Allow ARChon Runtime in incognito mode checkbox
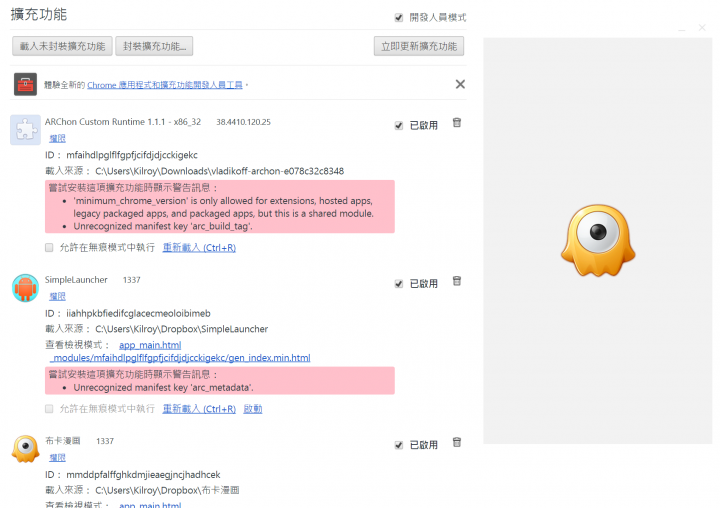 click(x=49, y=248)
